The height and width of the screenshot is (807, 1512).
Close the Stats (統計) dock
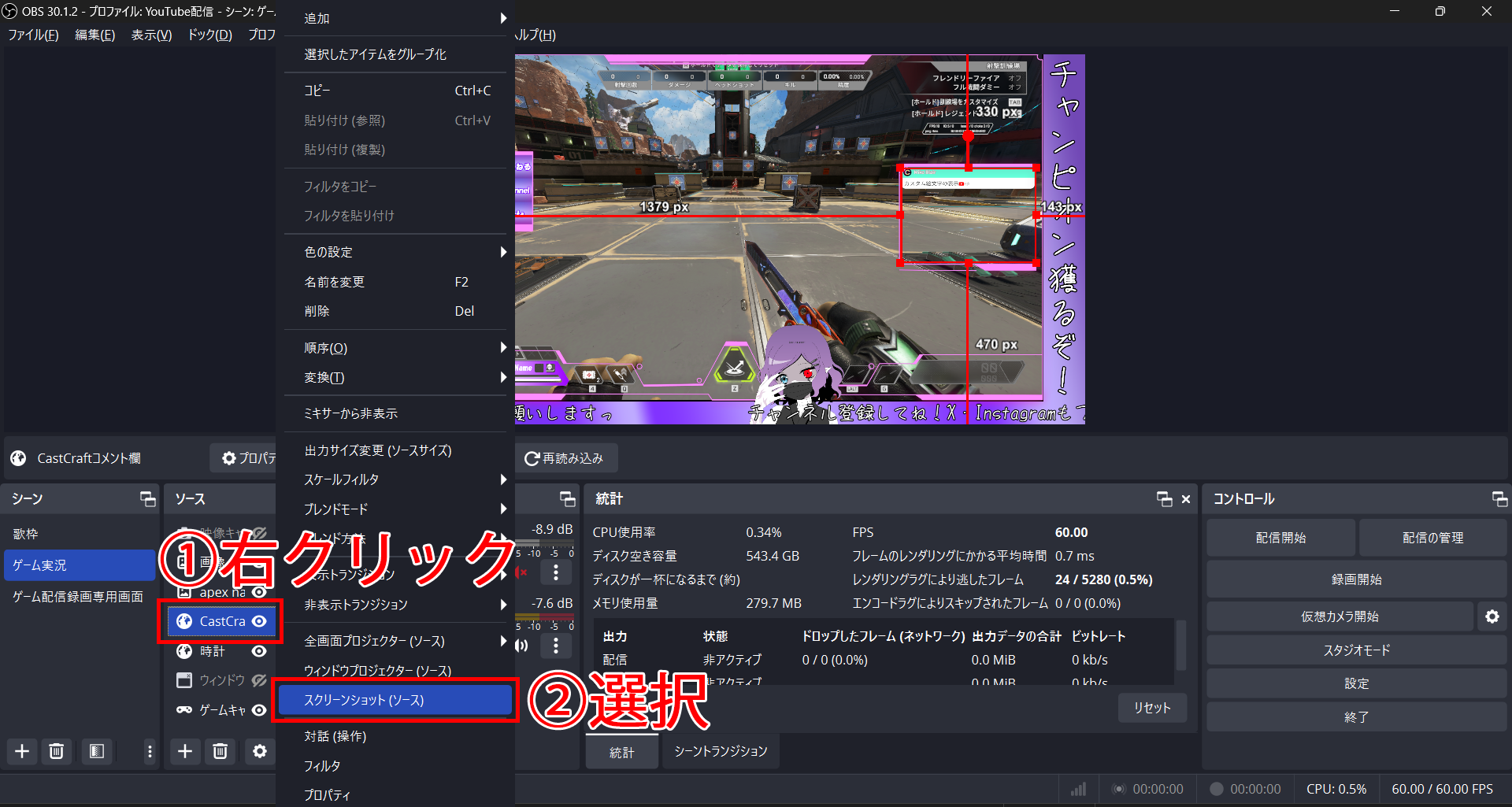tap(1186, 498)
